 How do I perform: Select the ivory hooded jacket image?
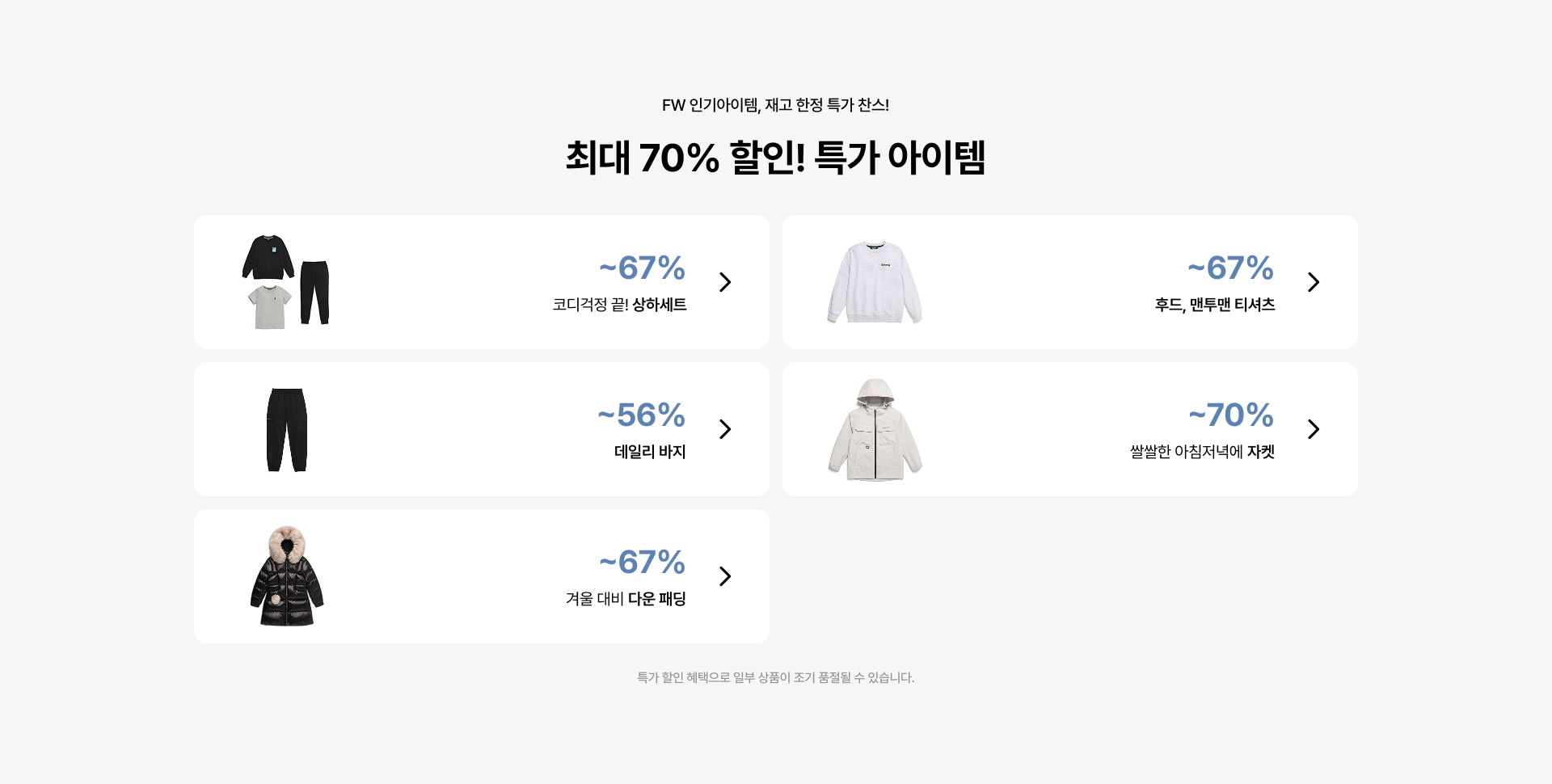pyautogui.click(x=875, y=429)
